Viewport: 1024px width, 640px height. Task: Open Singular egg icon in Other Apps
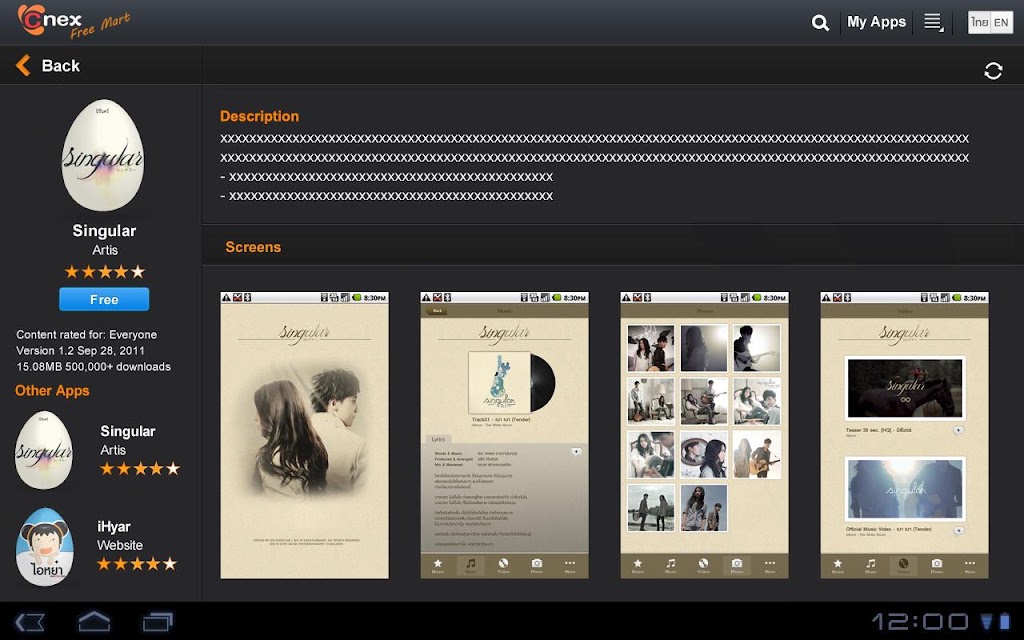click(44, 450)
